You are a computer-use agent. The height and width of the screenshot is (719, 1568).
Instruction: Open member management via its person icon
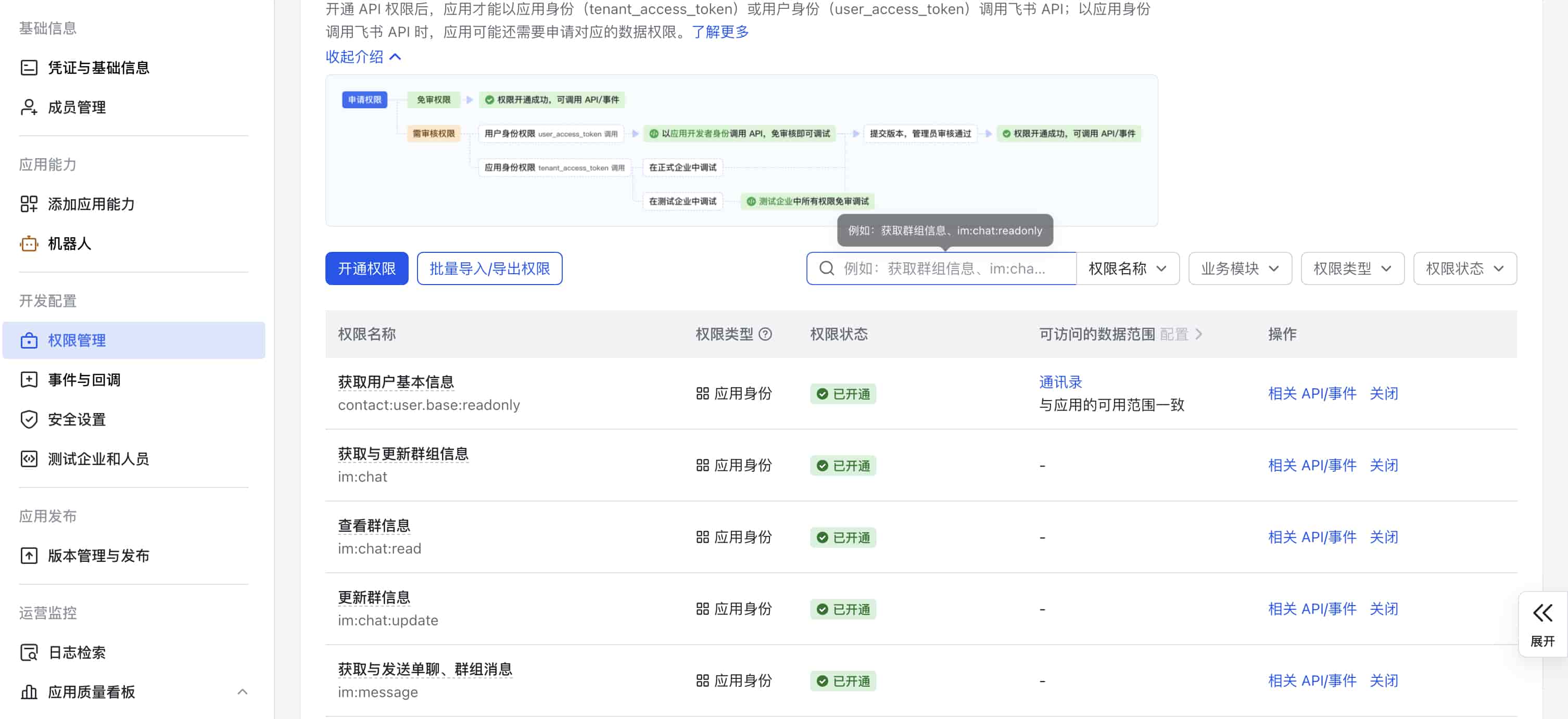(29, 107)
